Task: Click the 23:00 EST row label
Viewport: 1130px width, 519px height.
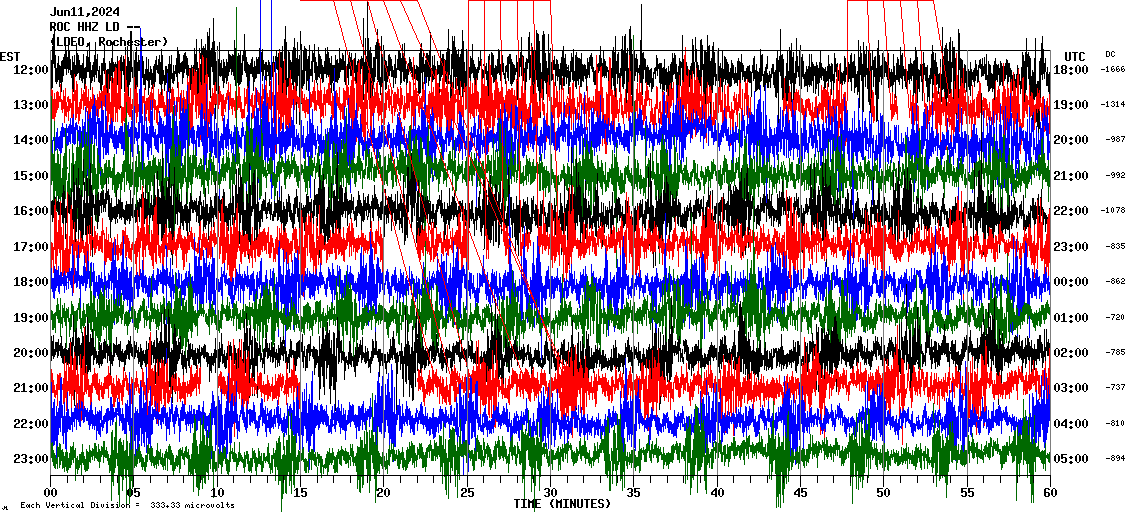Action: pyautogui.click(x=30, y=459)
